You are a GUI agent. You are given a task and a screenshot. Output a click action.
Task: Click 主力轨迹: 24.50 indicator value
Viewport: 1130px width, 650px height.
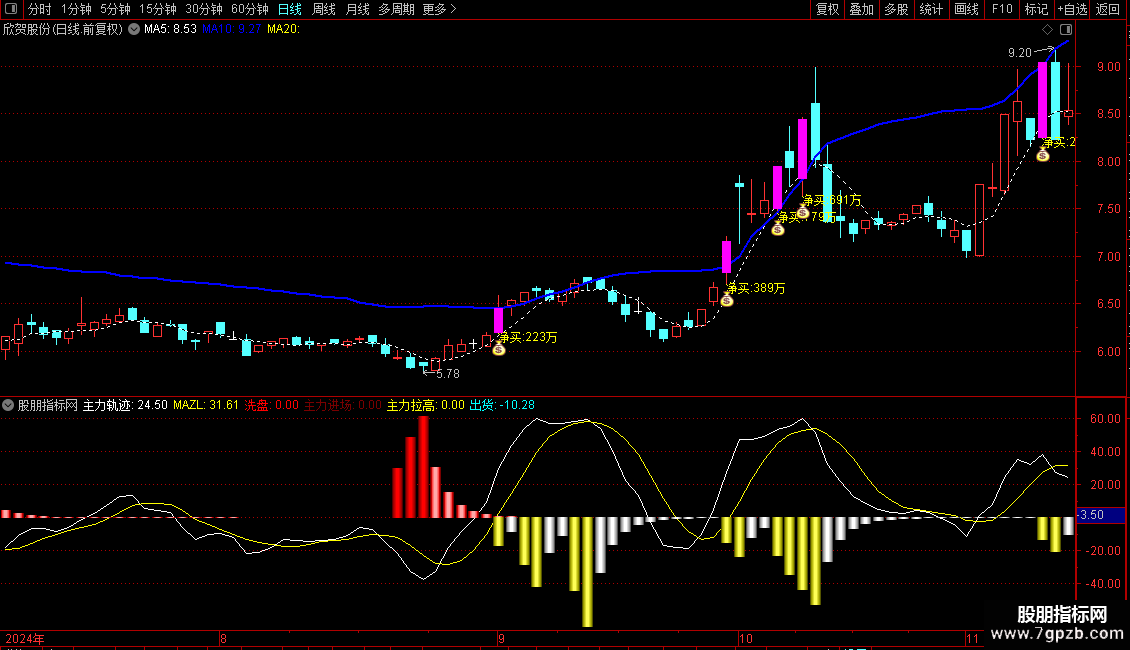(125, 405)
